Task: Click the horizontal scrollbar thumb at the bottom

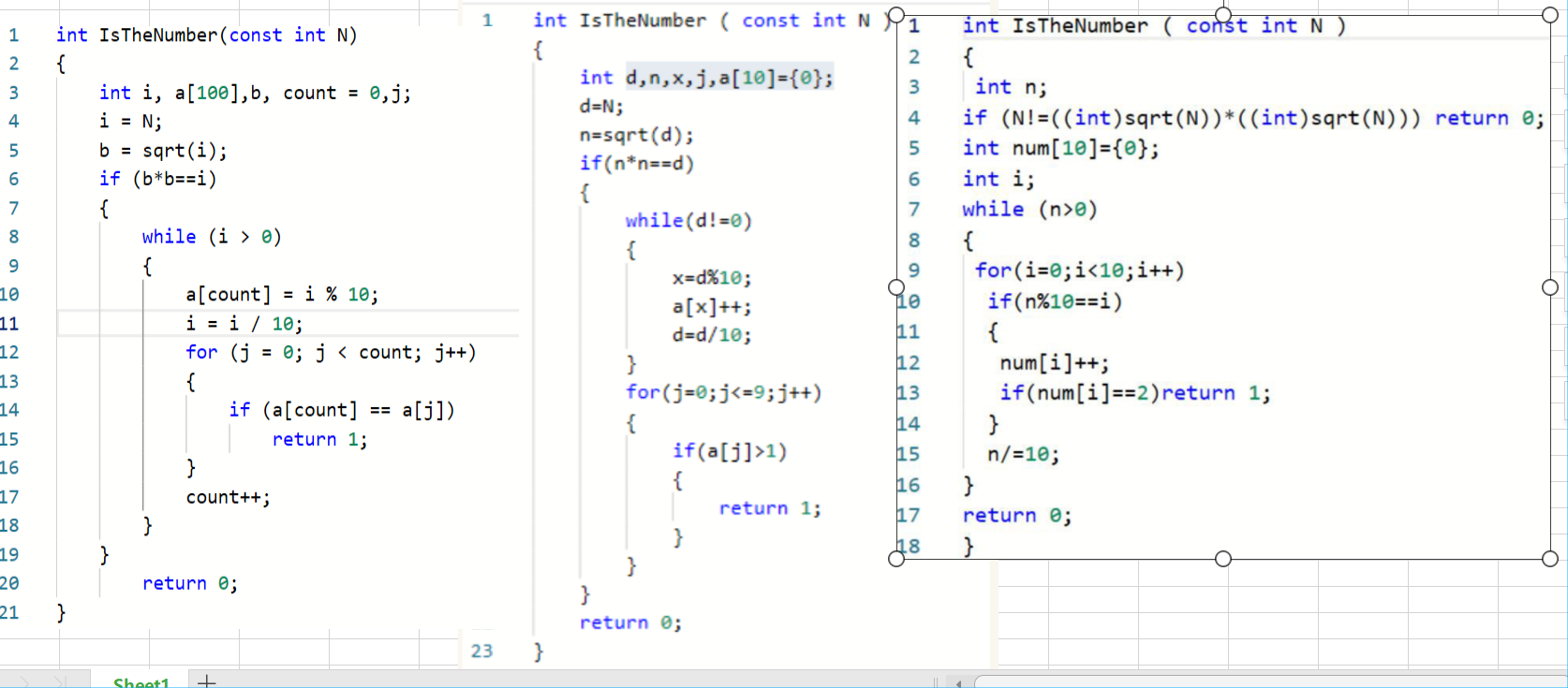Action: coord(1270,681)
